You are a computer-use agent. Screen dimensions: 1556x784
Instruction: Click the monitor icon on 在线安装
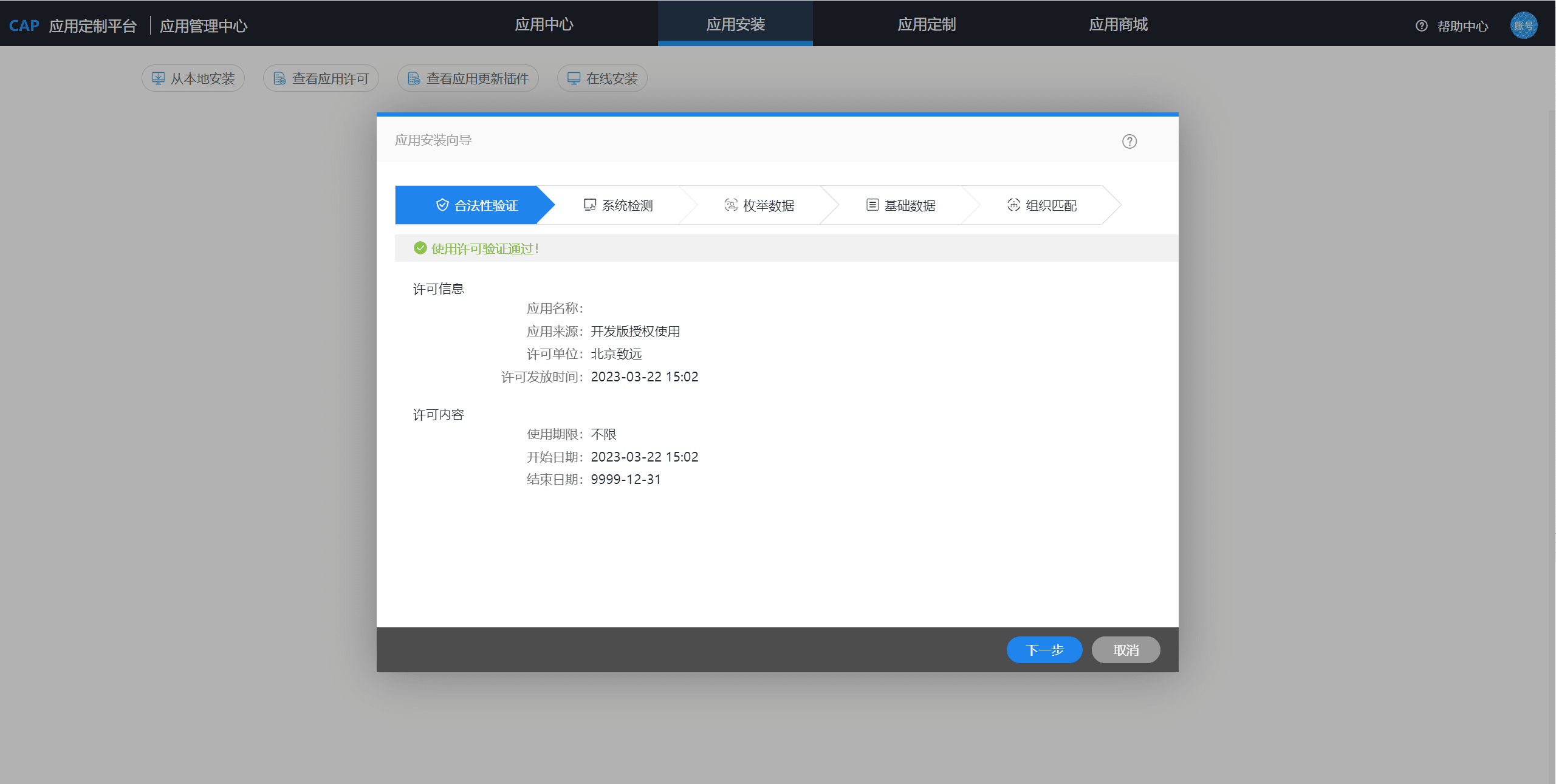tap(574, 78)
